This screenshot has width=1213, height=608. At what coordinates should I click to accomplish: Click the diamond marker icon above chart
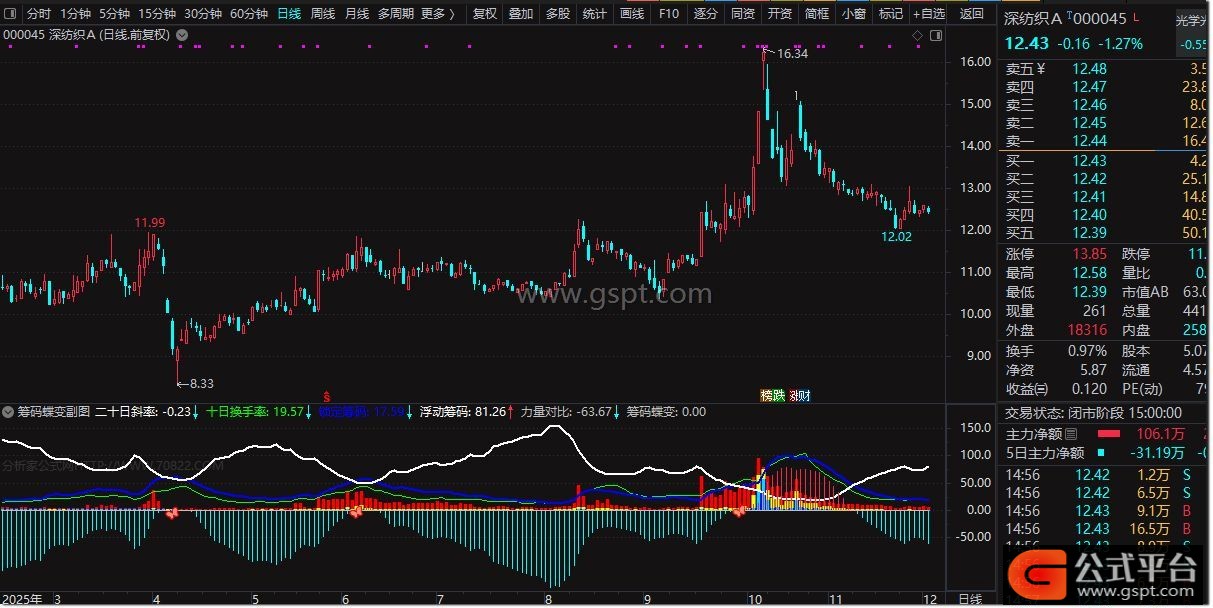point(917,36)
